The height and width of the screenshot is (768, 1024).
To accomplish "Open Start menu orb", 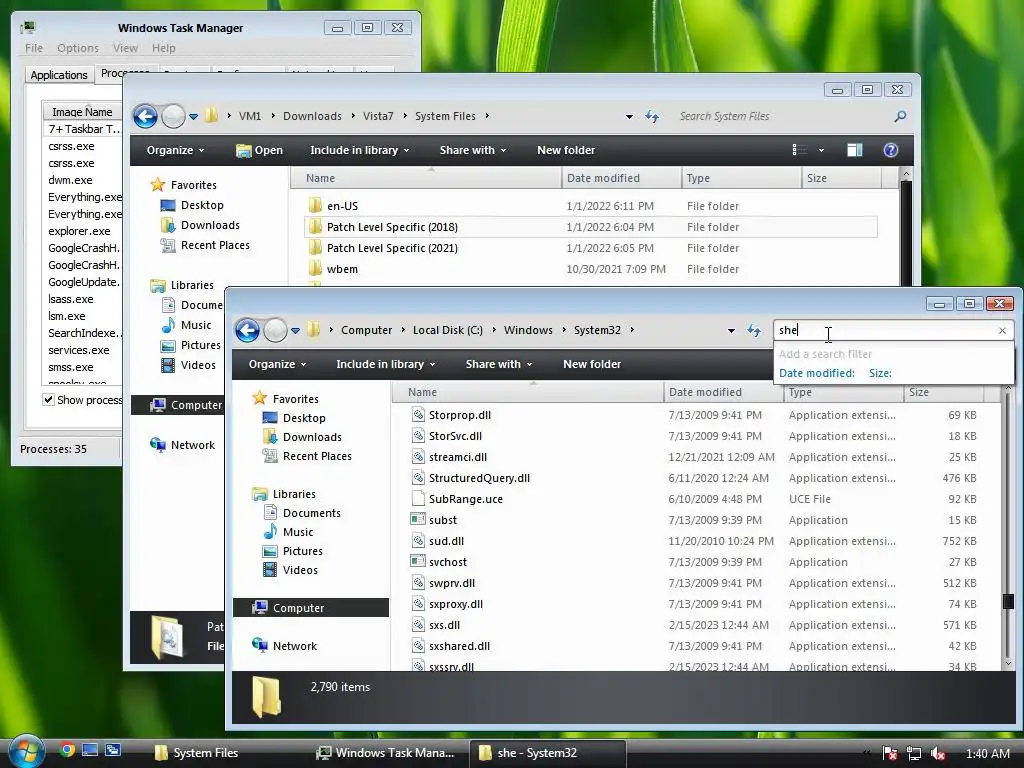I will (x=26, y=752).
